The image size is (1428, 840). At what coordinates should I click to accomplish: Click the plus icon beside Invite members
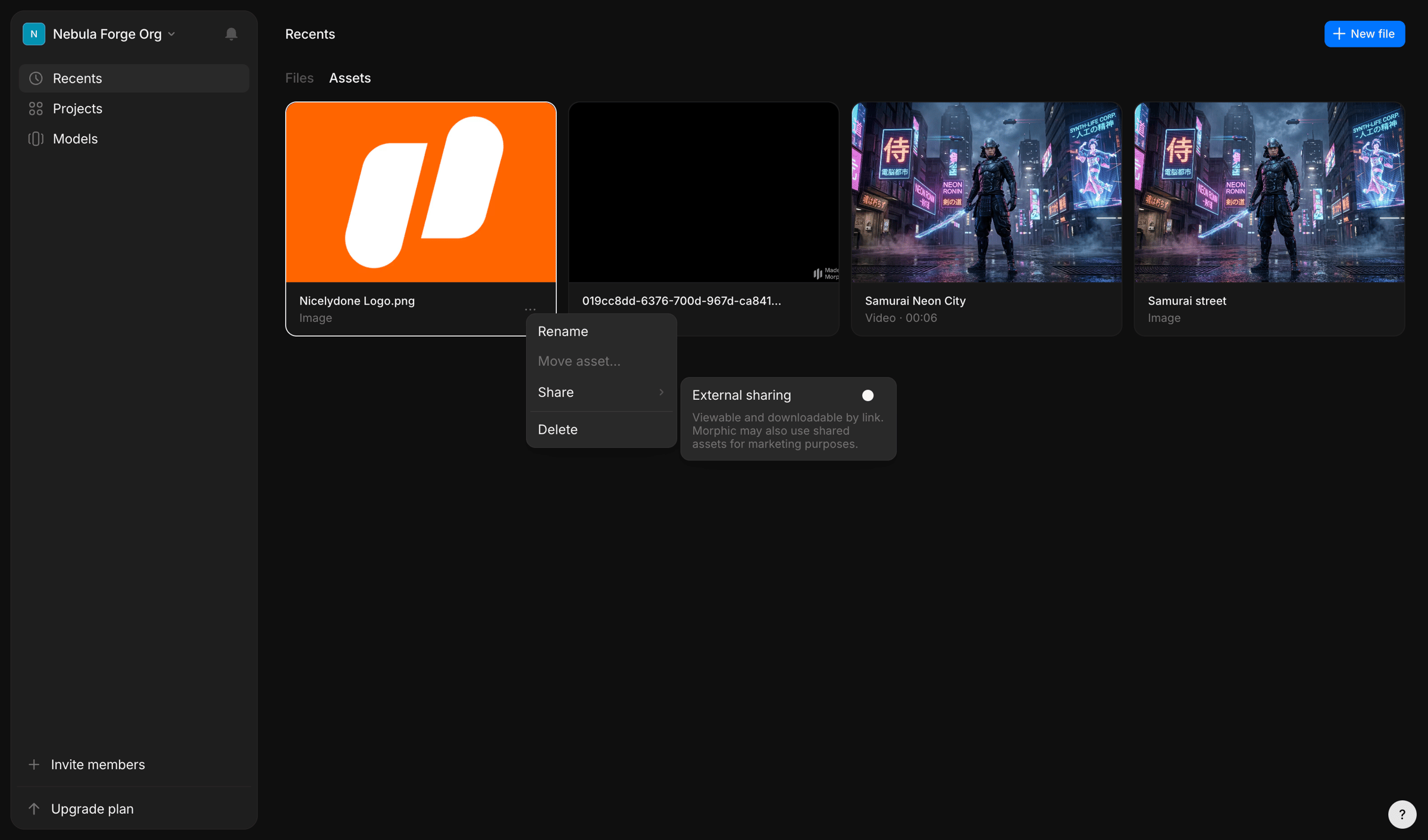(34, 764)
